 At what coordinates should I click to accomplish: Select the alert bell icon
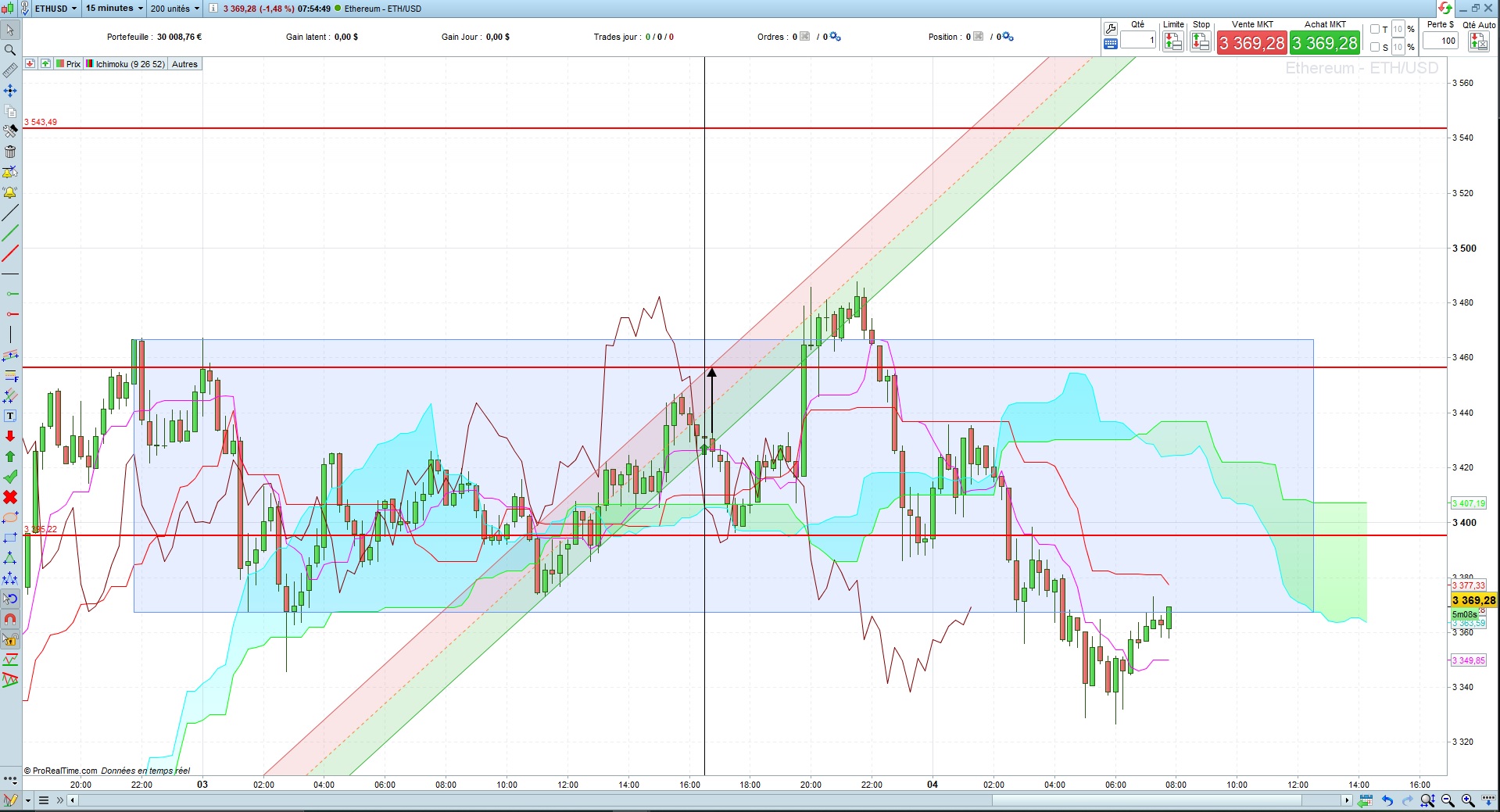(x=10, y=192)
